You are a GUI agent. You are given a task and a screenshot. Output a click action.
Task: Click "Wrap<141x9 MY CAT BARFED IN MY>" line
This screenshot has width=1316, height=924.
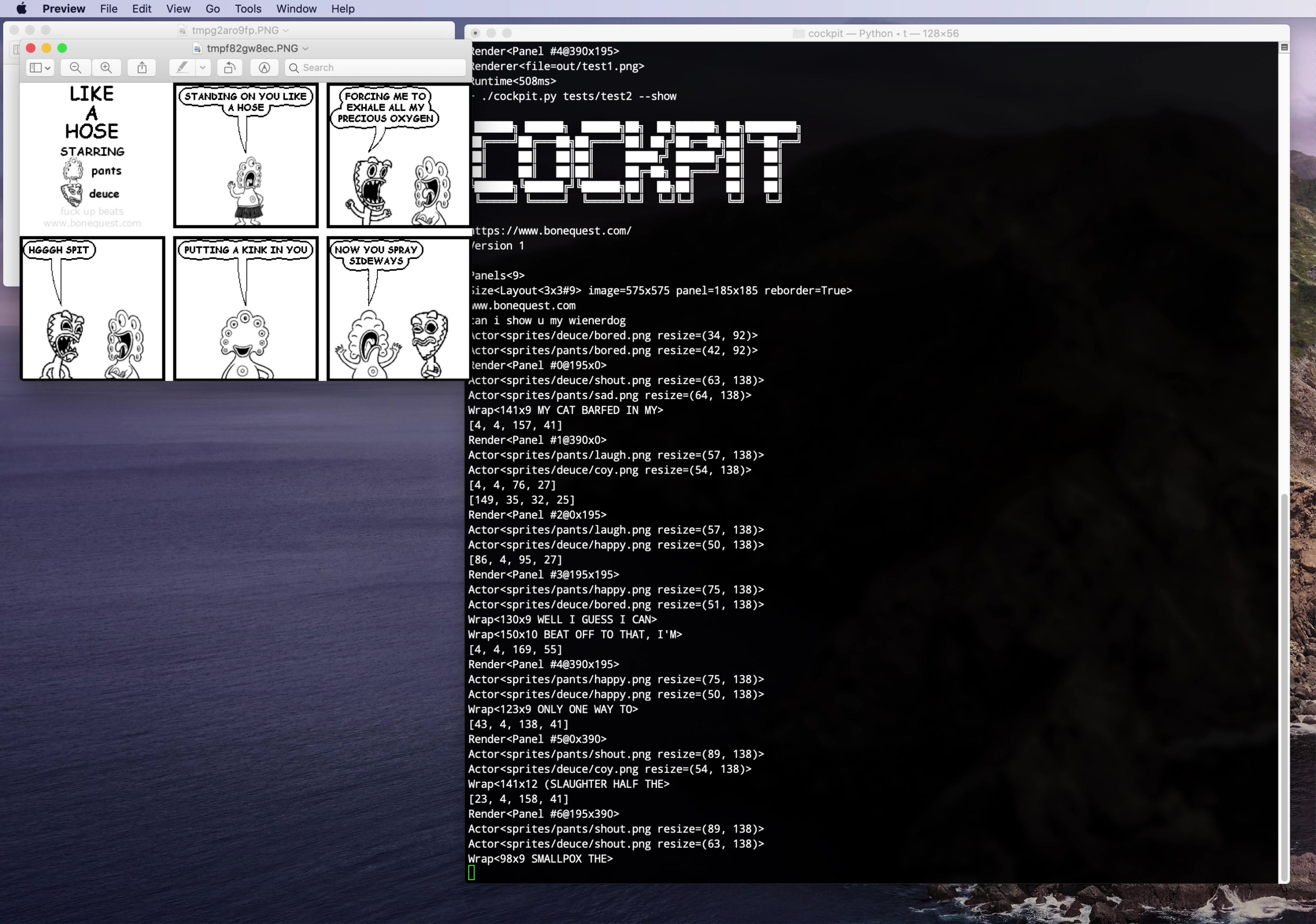[x=566, y=410]
